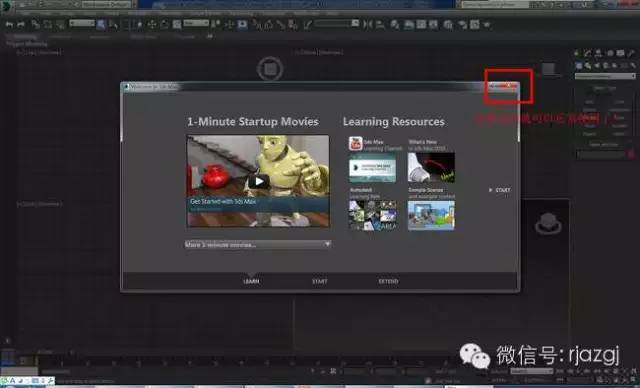Open the Autodesk learning path thumbnail
Screen dimensions: 640x388
pyautogui.click(x=373, y=215)
